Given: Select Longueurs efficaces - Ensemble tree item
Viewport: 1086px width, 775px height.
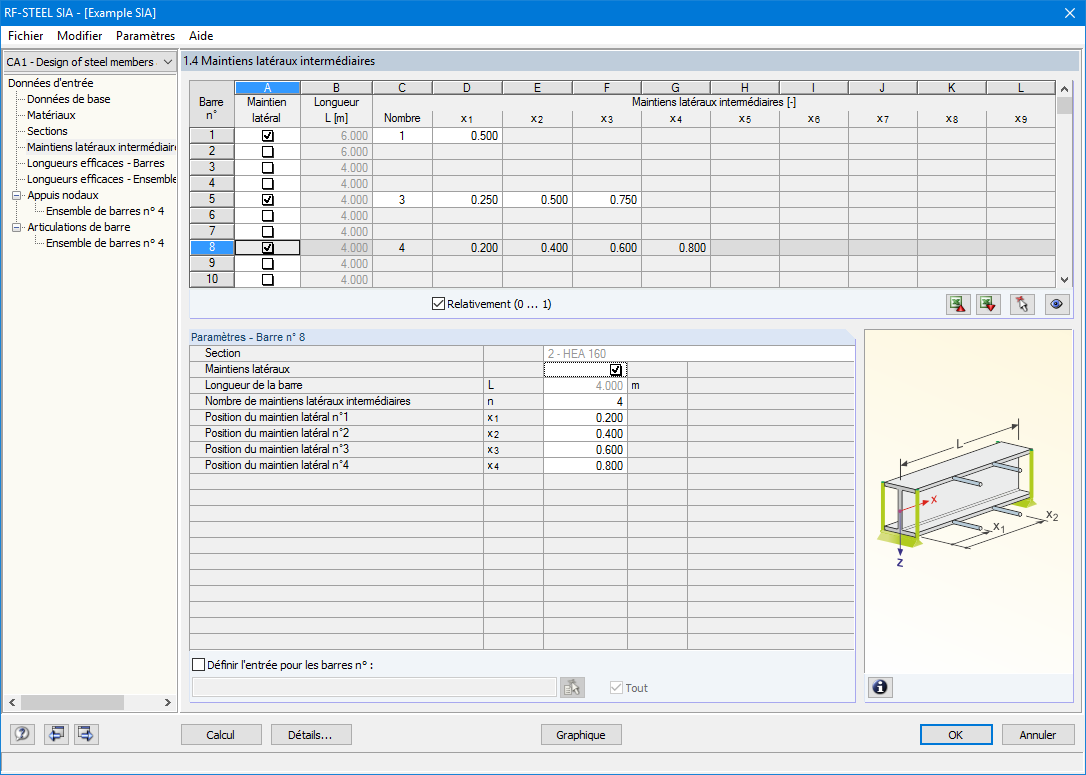Looking at the screenshot, I should point(101,179).
